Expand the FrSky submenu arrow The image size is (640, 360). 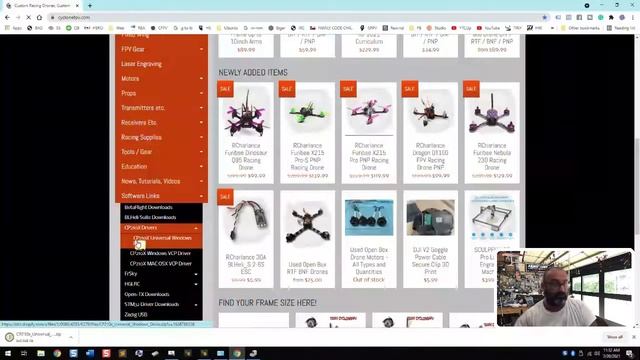click(x=196, y=274)
